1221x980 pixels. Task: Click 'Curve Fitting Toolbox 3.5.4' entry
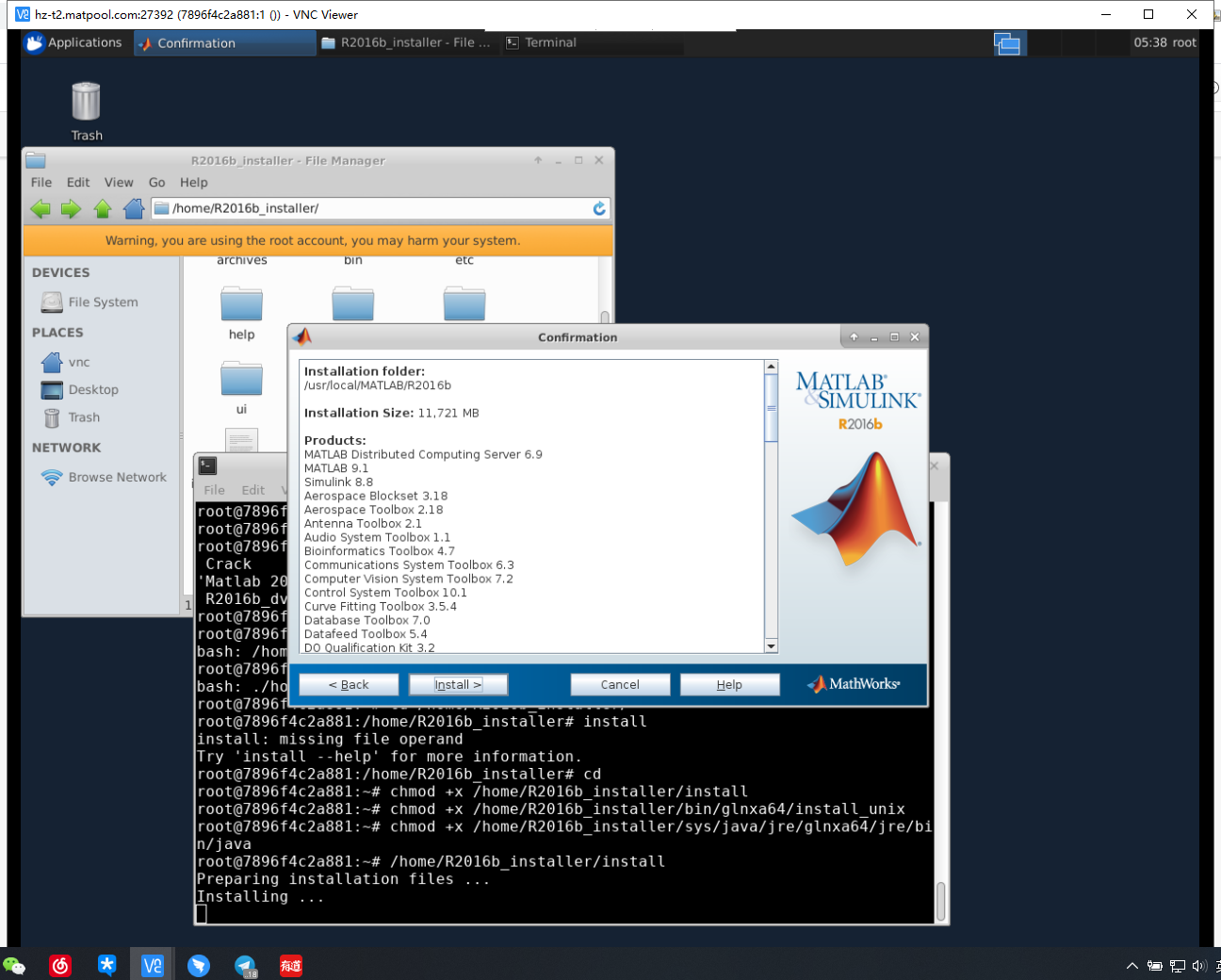(381, 607)
